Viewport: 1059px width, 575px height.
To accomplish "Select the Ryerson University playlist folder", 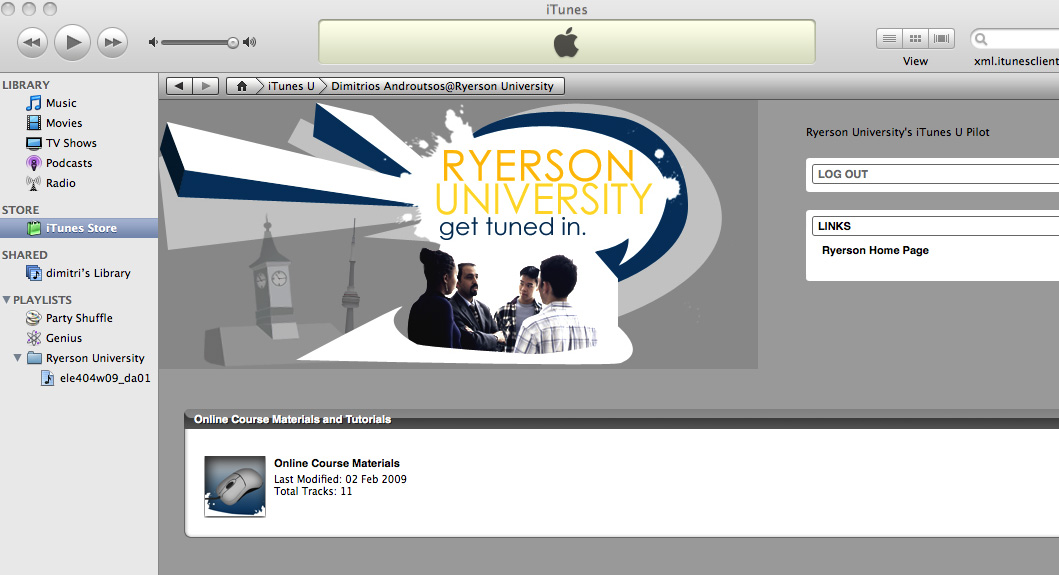I will [95, 358].
